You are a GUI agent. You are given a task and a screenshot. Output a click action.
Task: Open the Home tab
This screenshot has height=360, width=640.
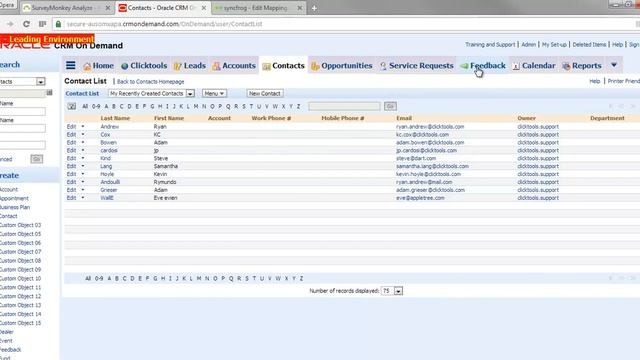pyautogui.click(x=98, y=66)
